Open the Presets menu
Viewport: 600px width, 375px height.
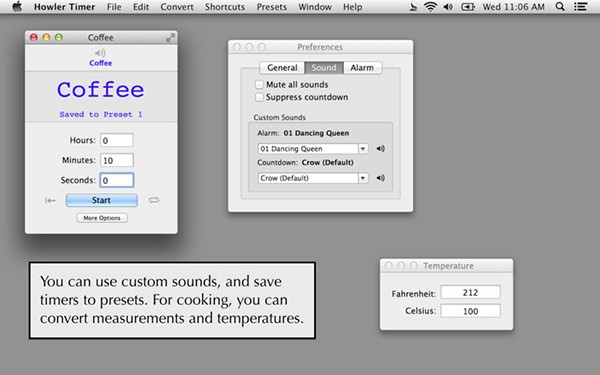point(271,7)
